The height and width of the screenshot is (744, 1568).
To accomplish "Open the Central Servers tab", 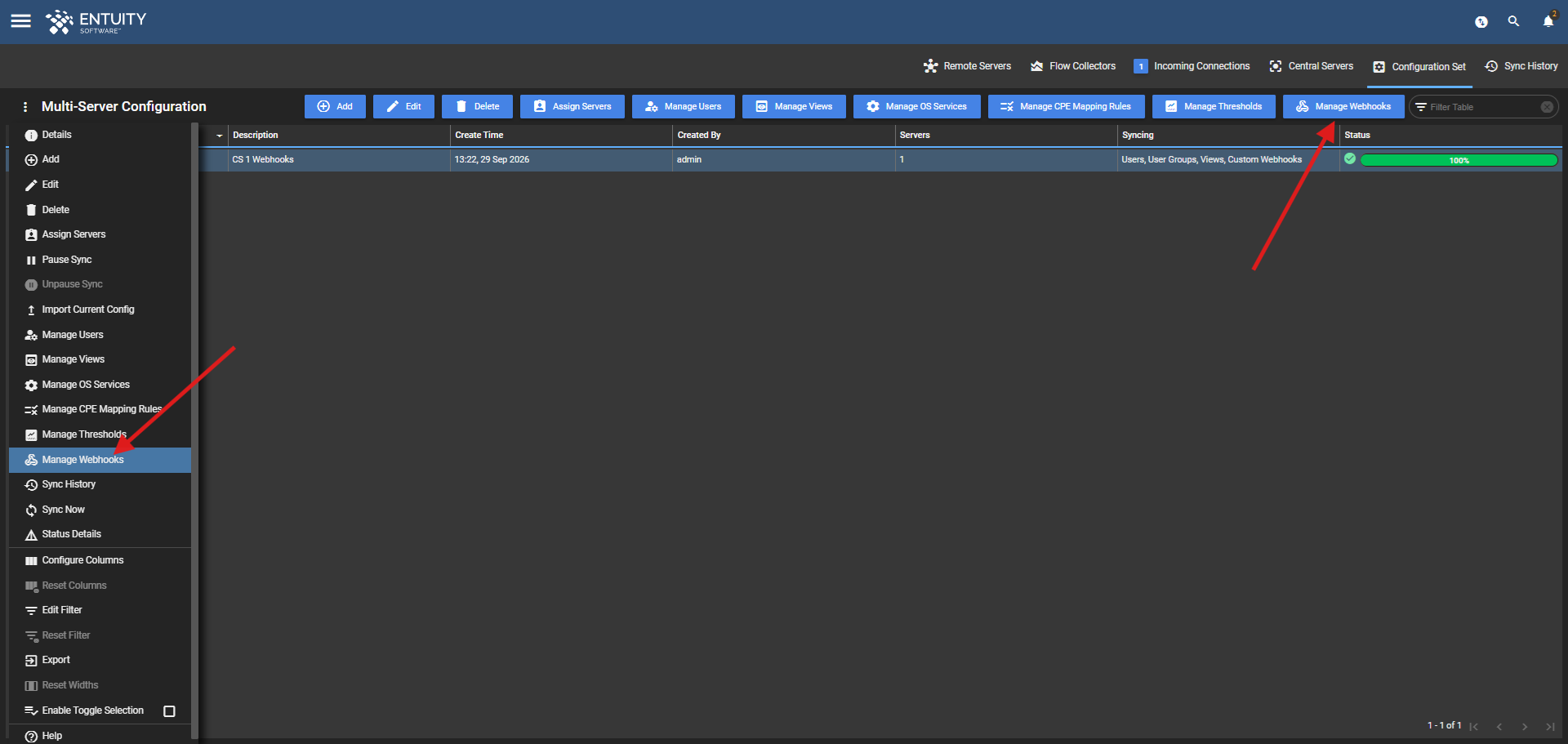I will tap(1311, 66).
